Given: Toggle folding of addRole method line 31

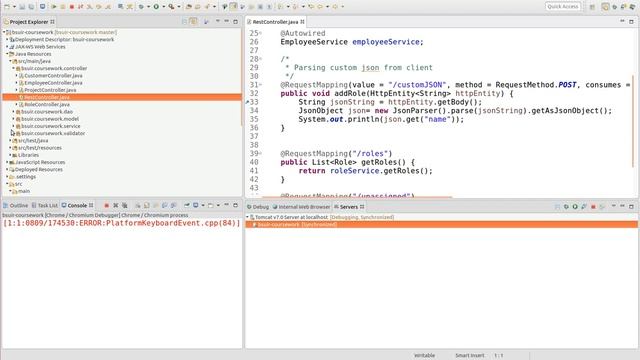Looking at the screenshot, I should point(261,84).
